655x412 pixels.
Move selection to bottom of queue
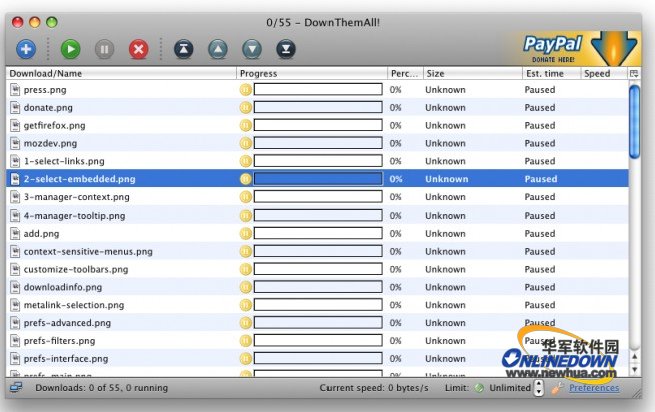[286, 49]
